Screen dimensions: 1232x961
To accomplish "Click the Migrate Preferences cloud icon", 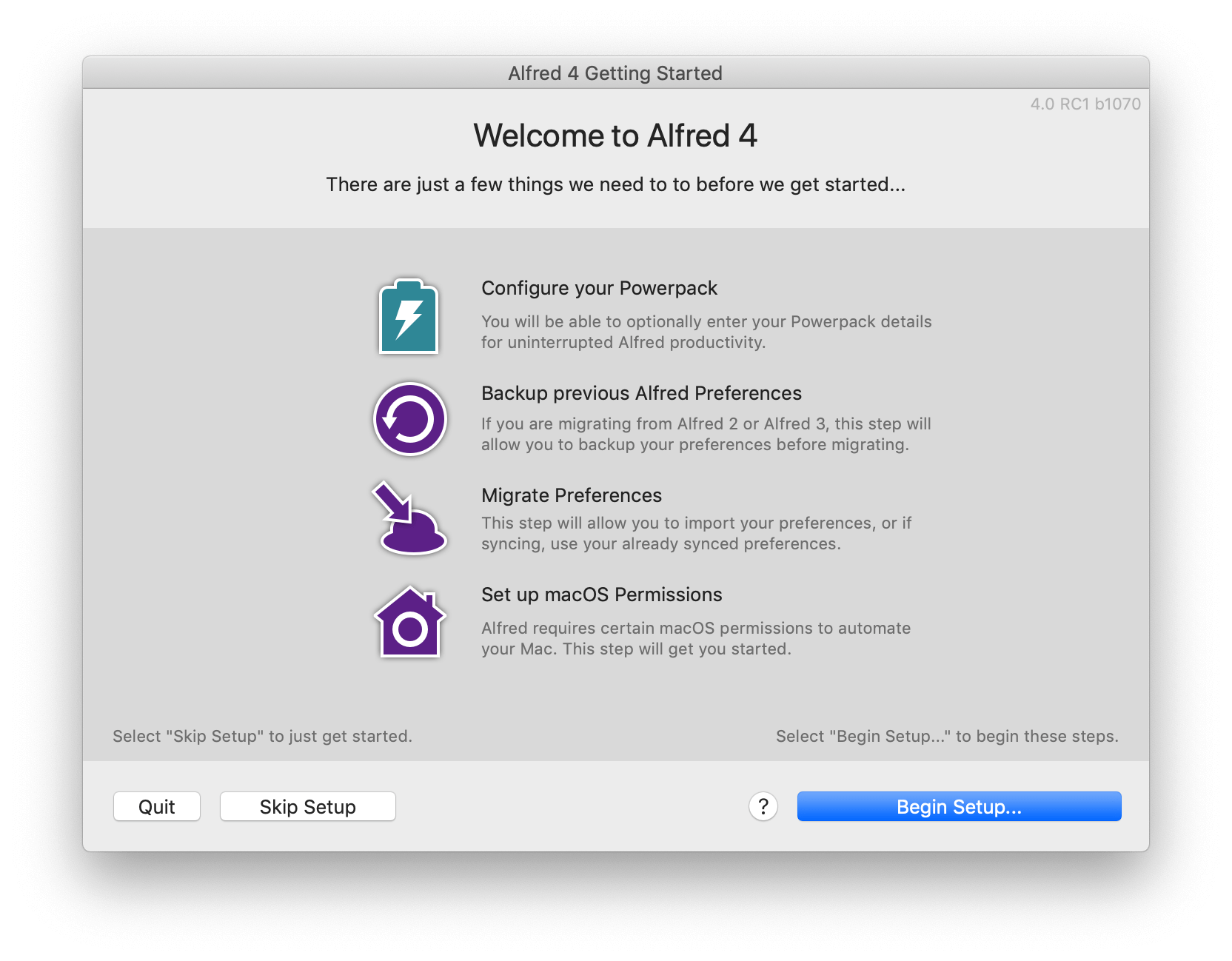I will click(x=409, y=518).
